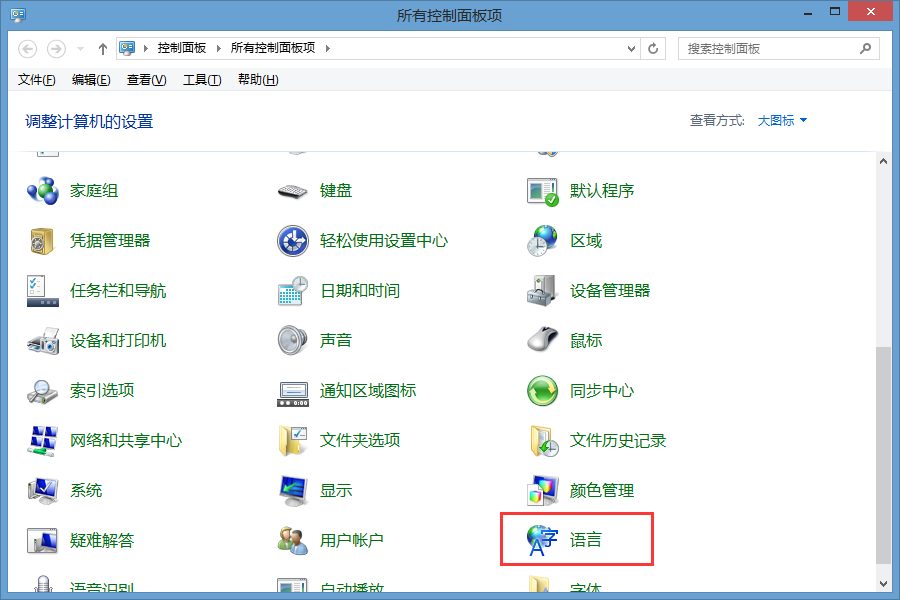
Task: Click the vertical scrollbar down arrow
Action: coord(883,582)
